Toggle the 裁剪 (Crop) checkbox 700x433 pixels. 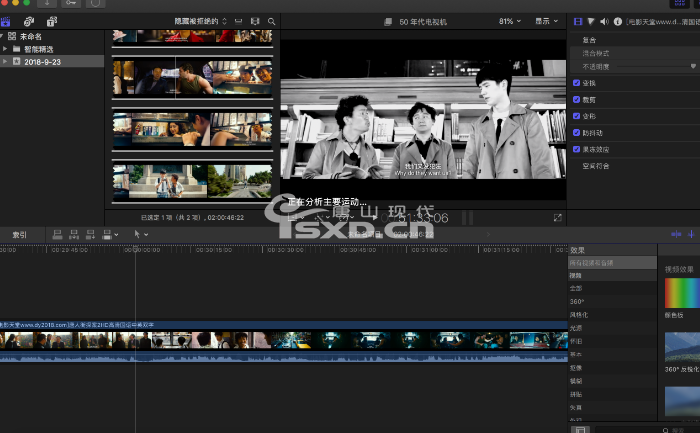pyautogui.click(x=576, y=99)
